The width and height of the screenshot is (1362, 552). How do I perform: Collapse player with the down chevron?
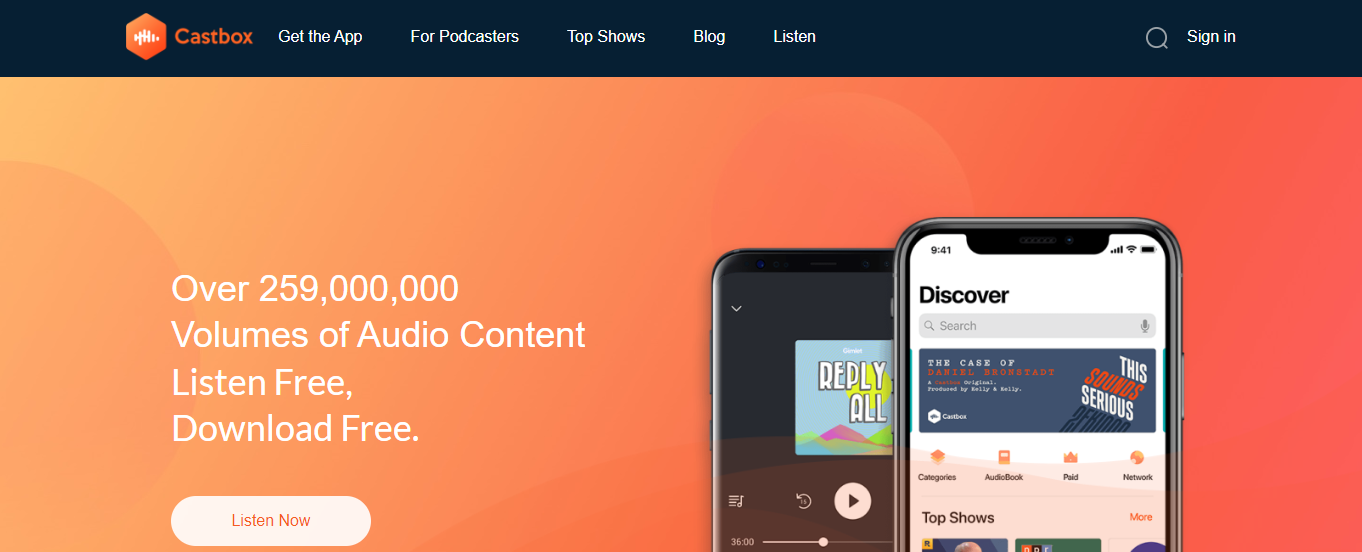[x=737, y=309]
